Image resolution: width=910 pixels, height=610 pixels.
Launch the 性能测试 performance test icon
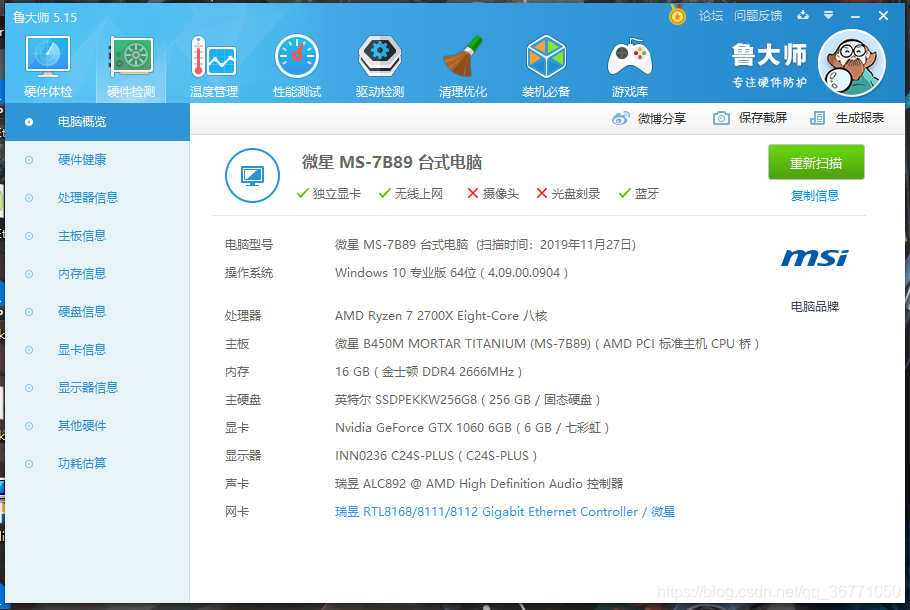[297, 66]
